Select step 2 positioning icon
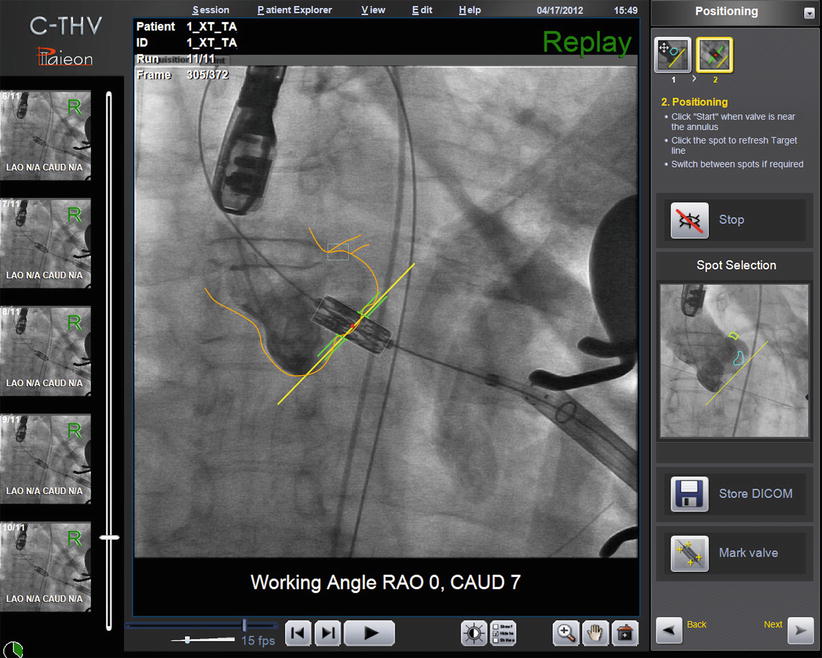The width and height of the screenshot is (822, 658). tap(714, 55)
